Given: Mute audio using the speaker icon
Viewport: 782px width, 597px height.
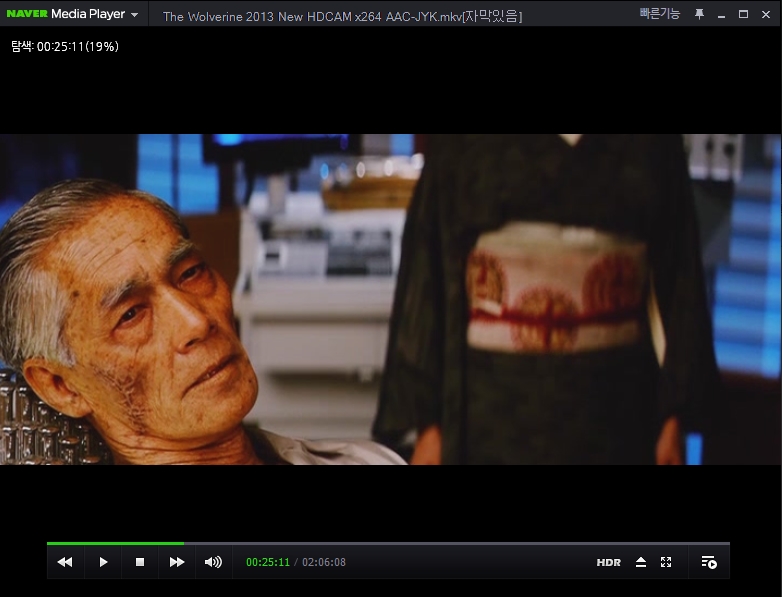Looking at the screenshot, I should [x=213, y=562].
